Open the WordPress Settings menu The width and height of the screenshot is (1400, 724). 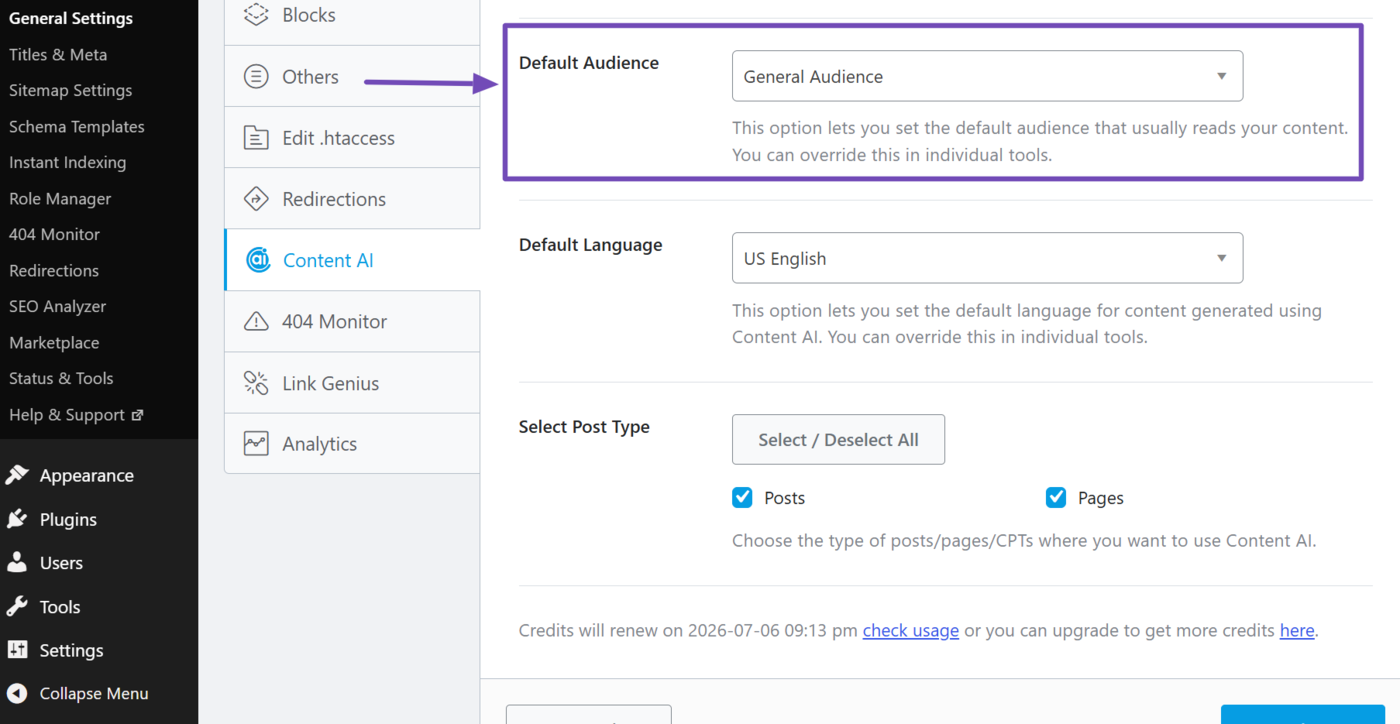click(99, 650)
